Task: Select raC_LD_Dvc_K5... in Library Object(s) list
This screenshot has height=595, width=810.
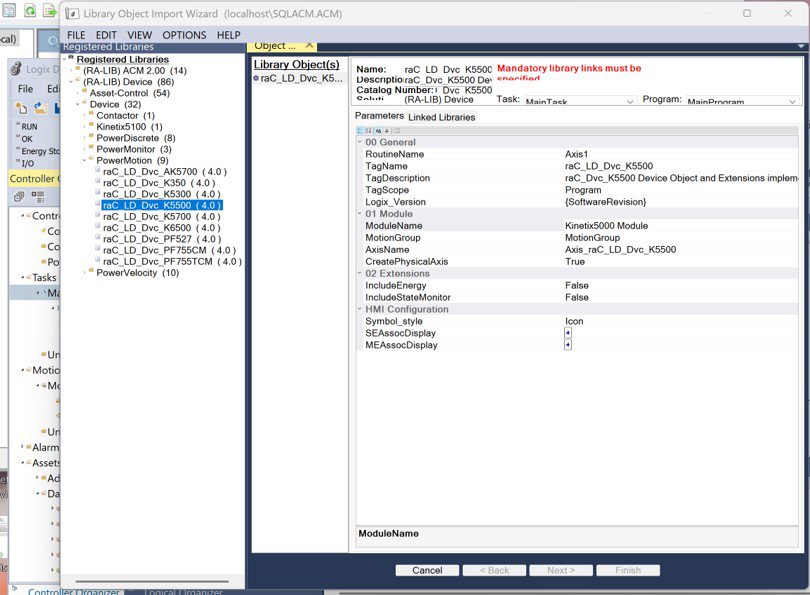Action: click(x=301, y=79)
